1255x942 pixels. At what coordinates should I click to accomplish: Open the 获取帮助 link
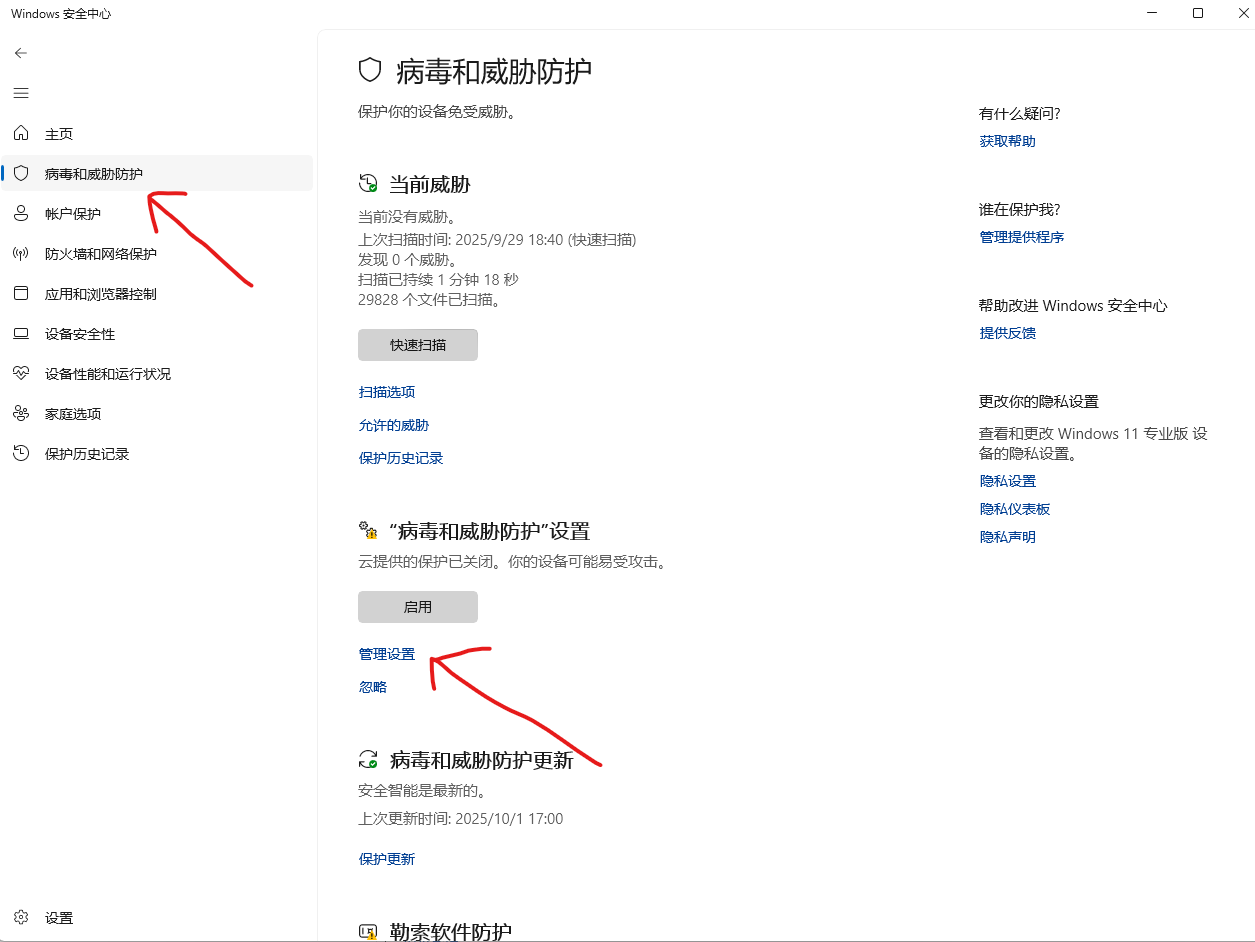coord(1007,141)
